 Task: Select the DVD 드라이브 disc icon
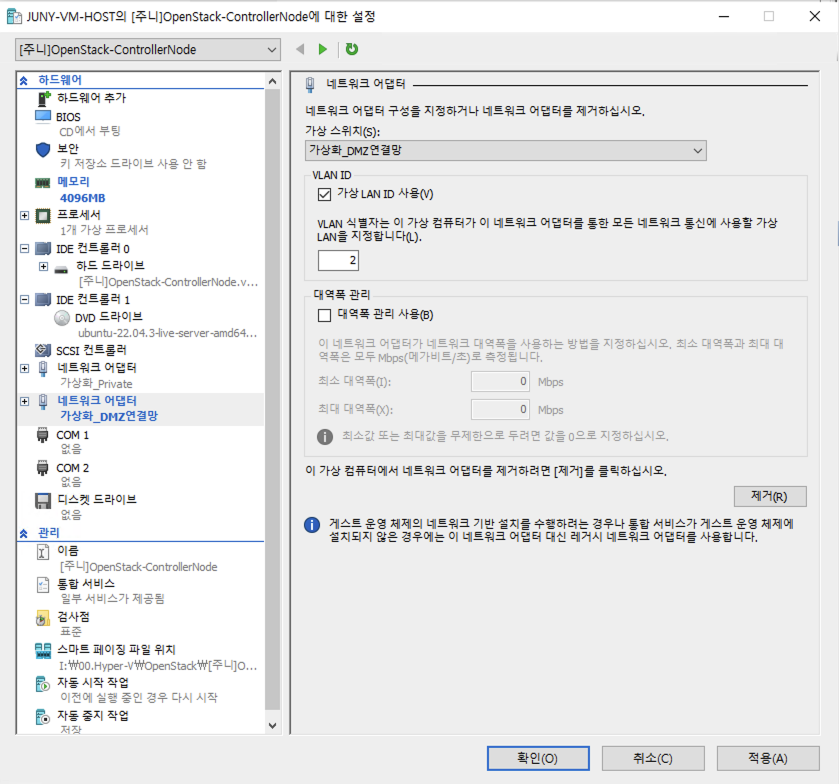62,318
